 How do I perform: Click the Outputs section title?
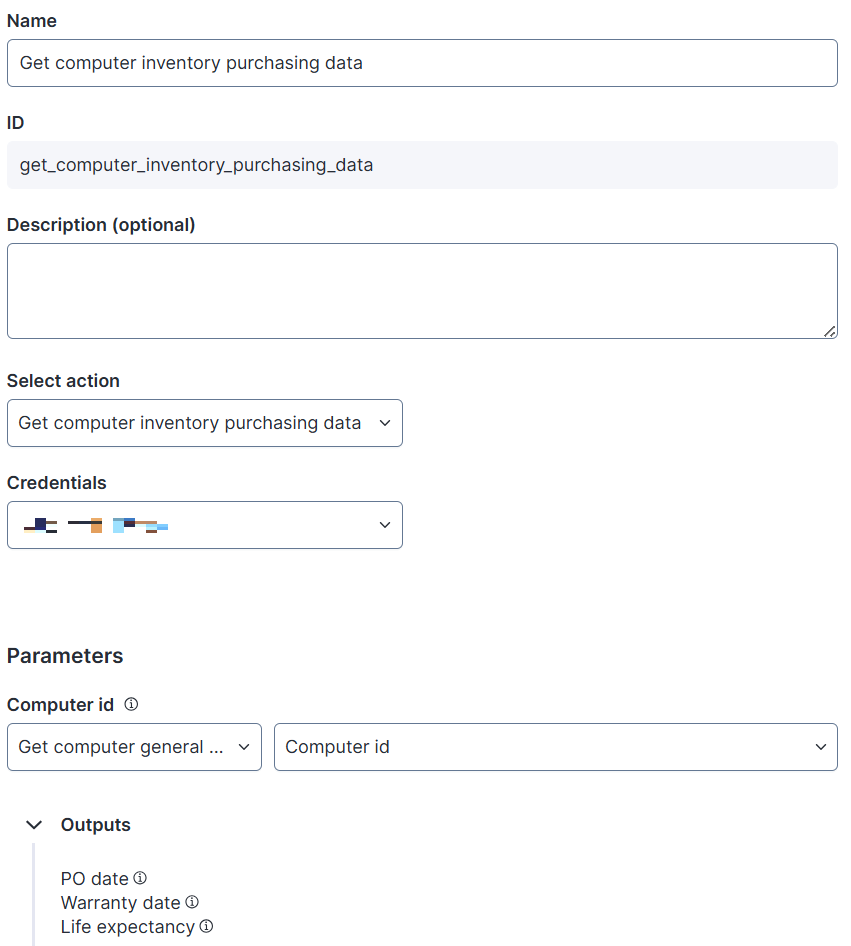(96, 825)
